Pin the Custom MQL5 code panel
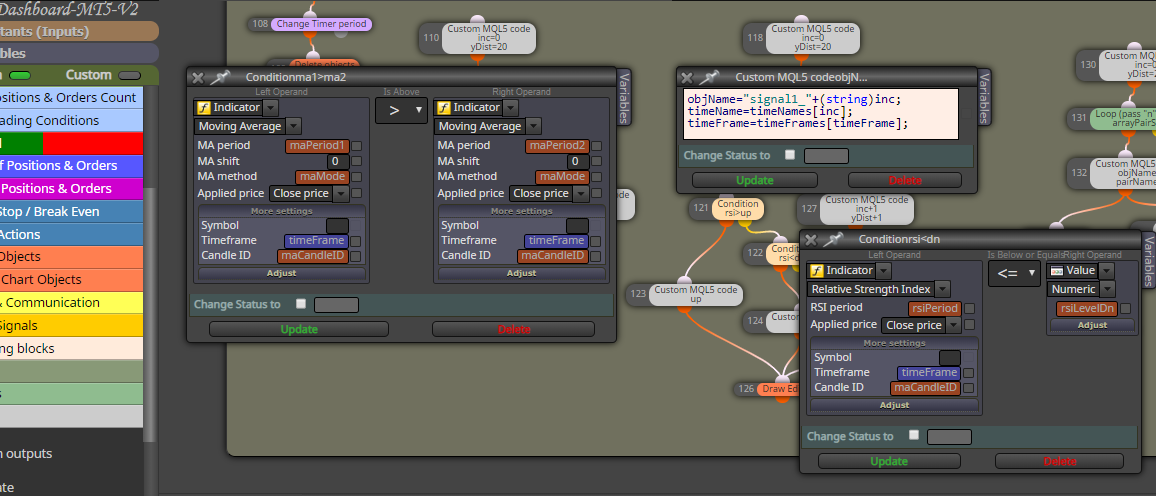Image resolution: width=1156 pixels, height=496 pixels. point(708,77)
